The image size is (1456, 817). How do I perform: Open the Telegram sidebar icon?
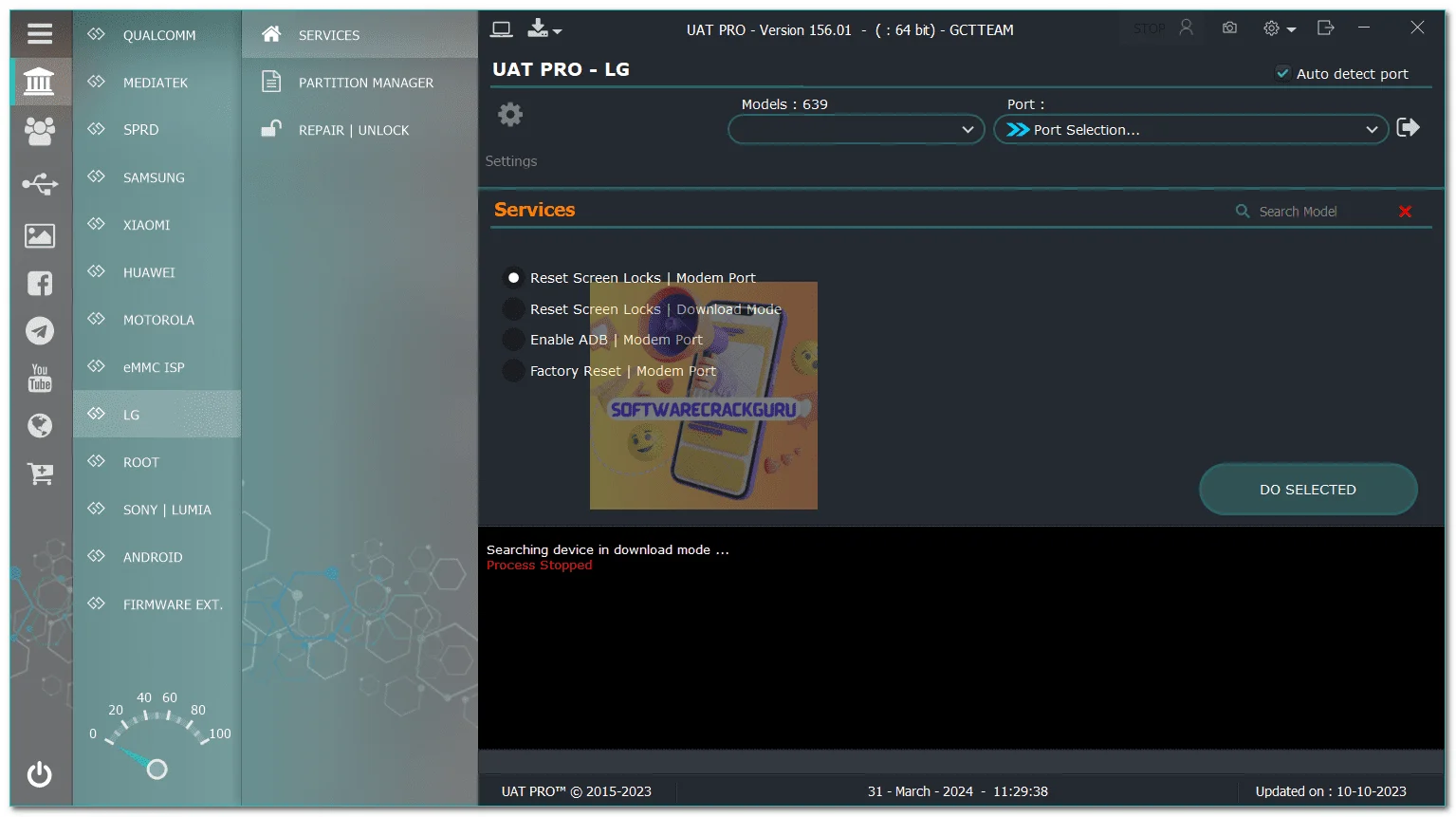tap(40, 331)
